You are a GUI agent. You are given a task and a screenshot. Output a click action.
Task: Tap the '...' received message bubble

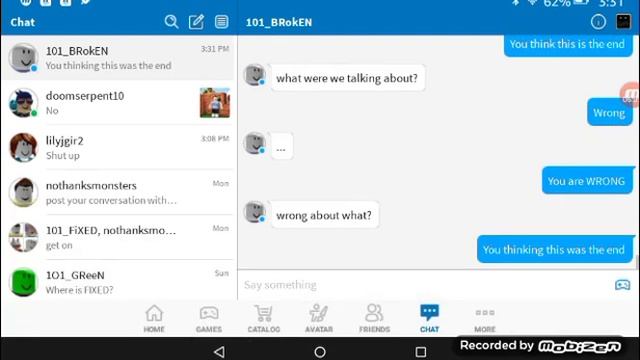point(281,146)
